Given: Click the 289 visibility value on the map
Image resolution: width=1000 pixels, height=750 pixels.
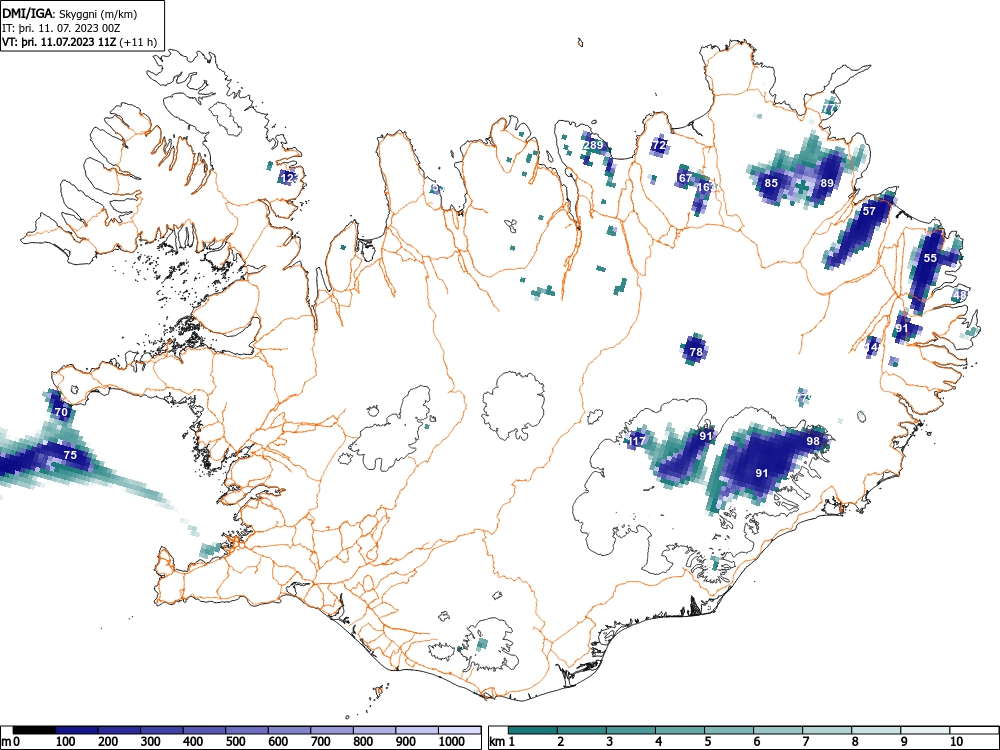Looking at the screenshot, I should 593,145.
